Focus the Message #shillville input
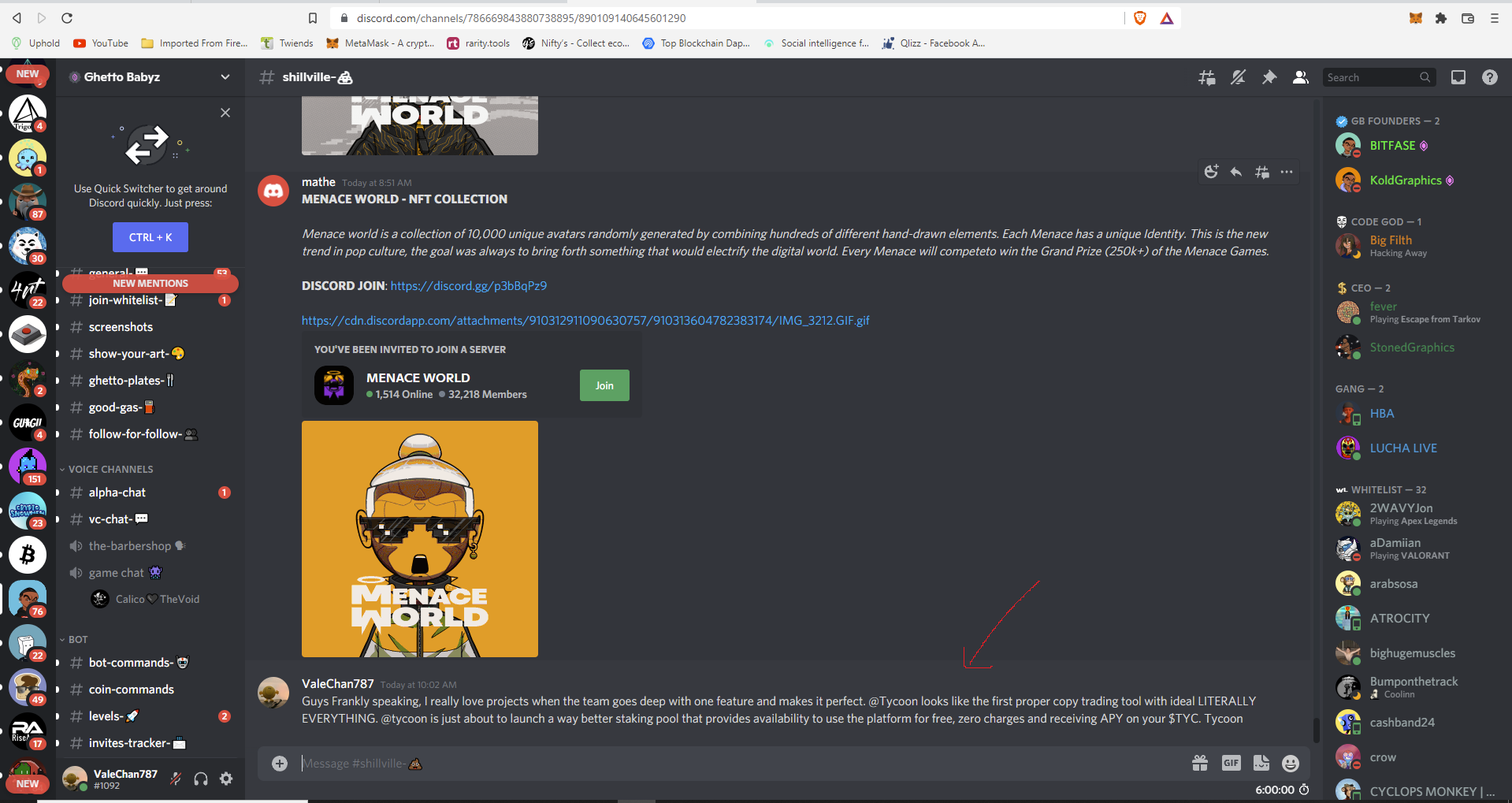Image resolution: width=1512 pixels, height=803 pixels. [741, 764]
